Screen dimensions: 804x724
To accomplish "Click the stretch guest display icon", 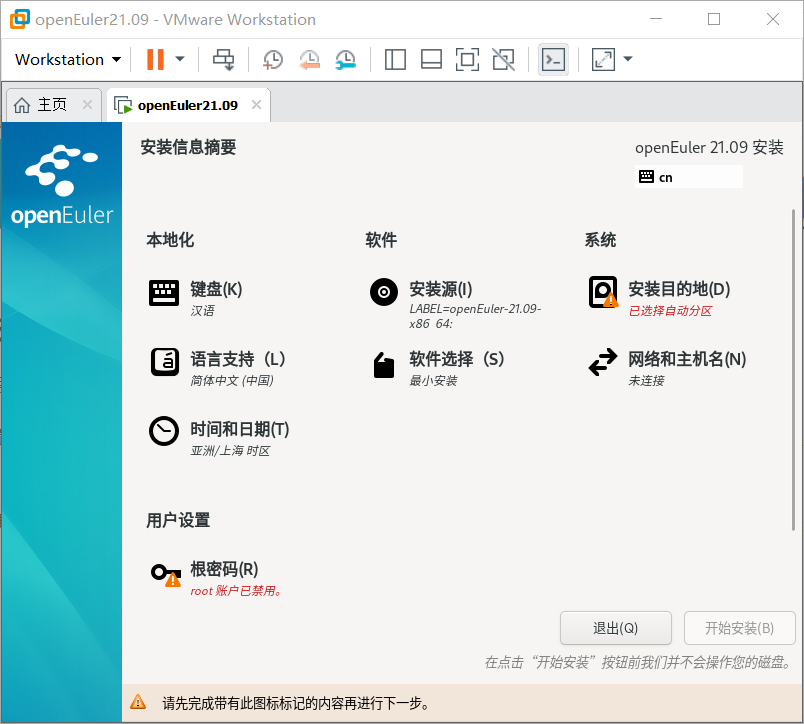I will pos(603,59).
